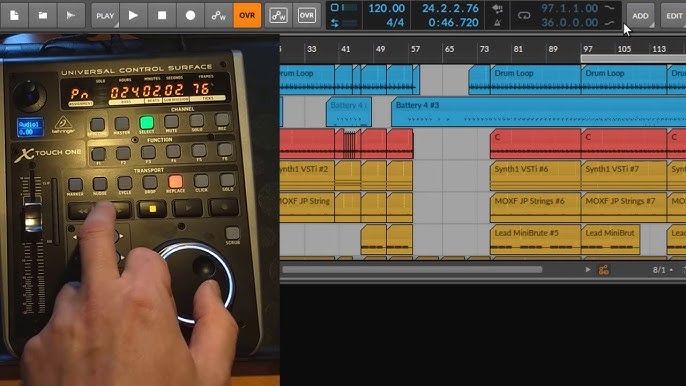Disable the orange OVR overdub button
Screen dimensions: 686x386
(x=247, y=15)
